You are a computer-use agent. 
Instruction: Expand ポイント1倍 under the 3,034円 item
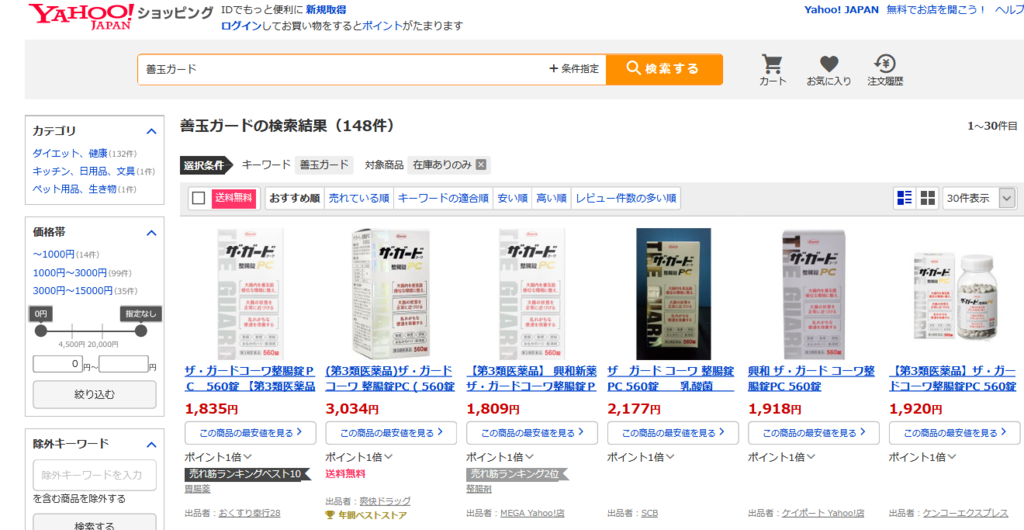[x=359, y=457]
